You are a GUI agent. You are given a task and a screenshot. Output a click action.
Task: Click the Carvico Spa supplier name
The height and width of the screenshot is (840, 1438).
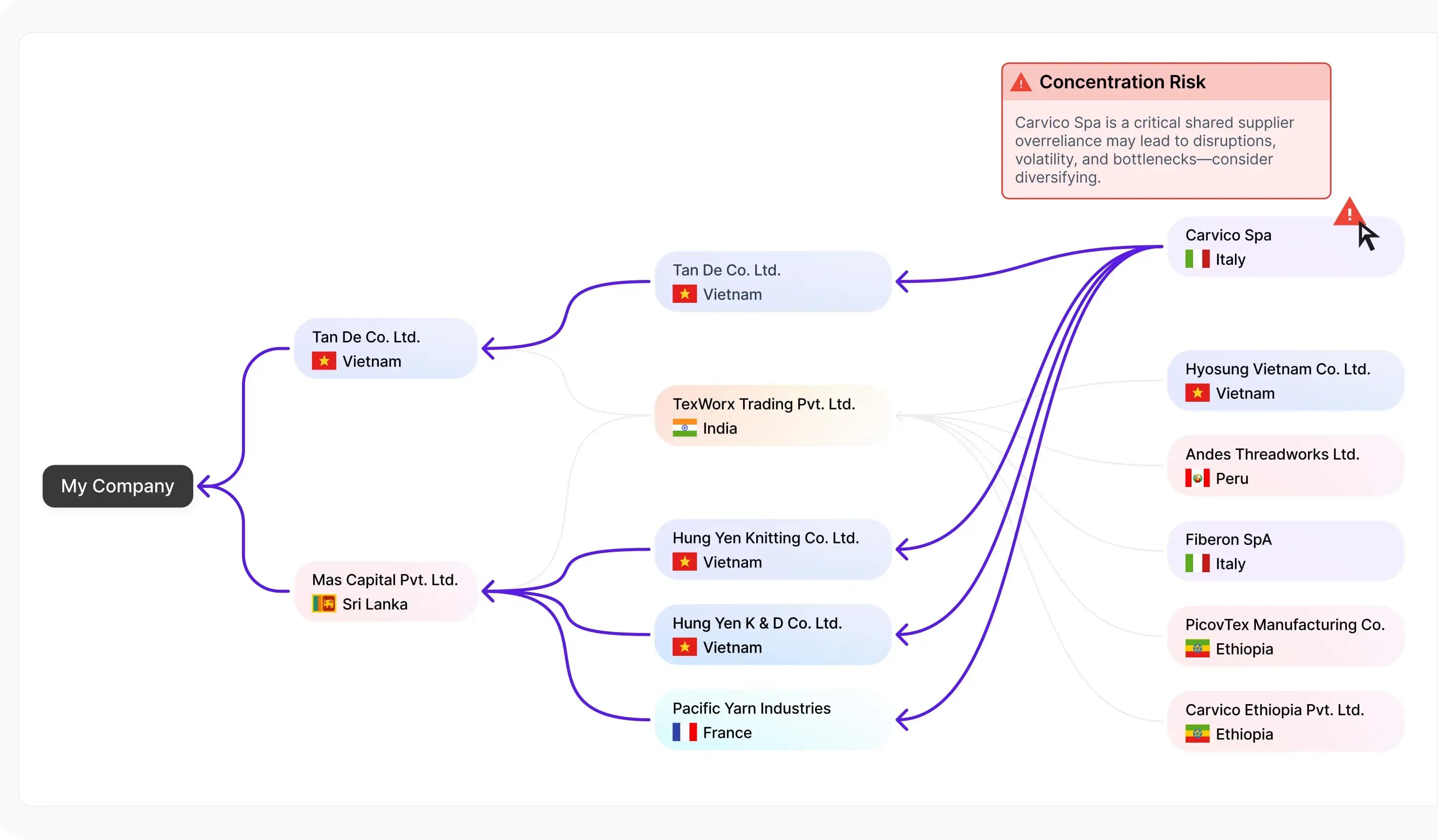point(1228,235)
